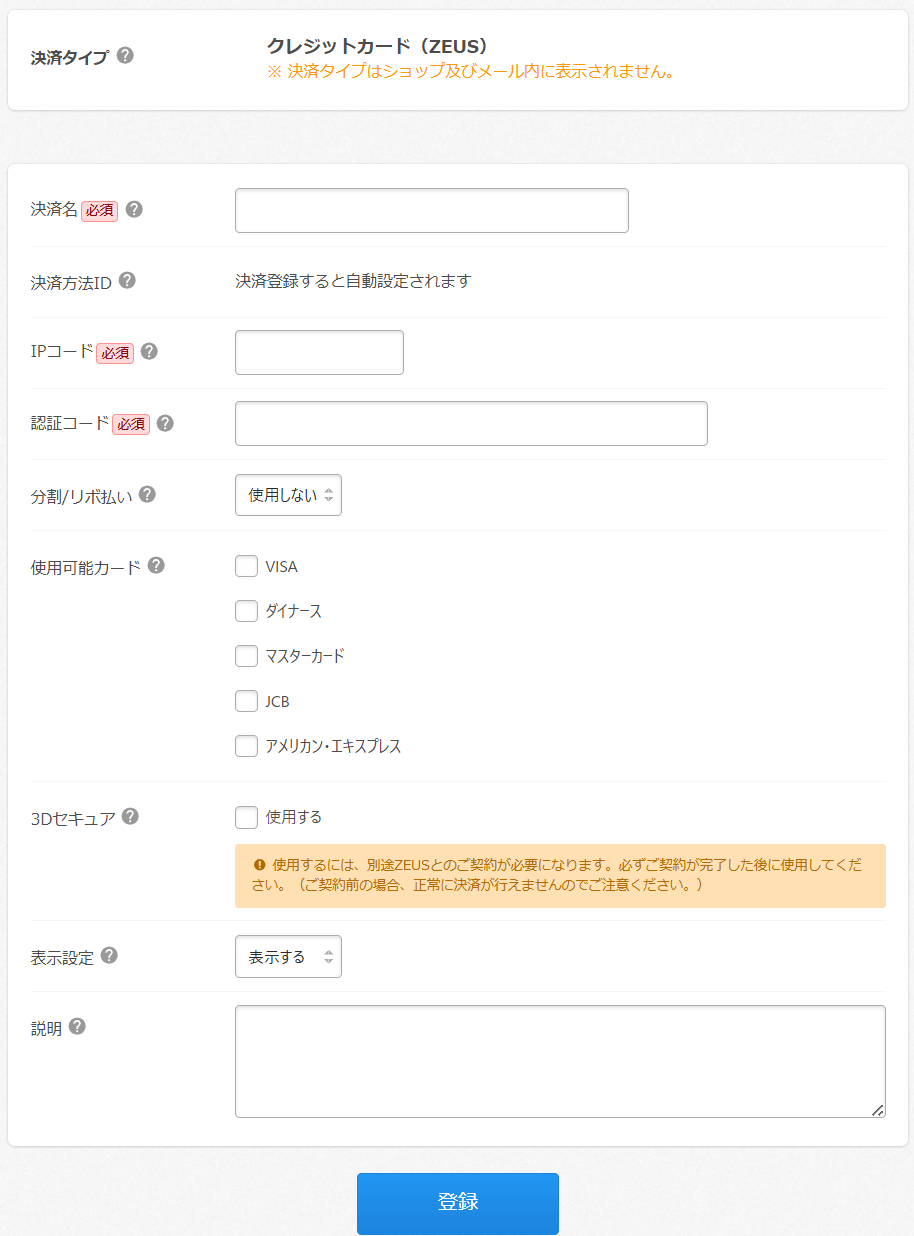
Task: Click the 説明 help icon
Action: 77,1026
